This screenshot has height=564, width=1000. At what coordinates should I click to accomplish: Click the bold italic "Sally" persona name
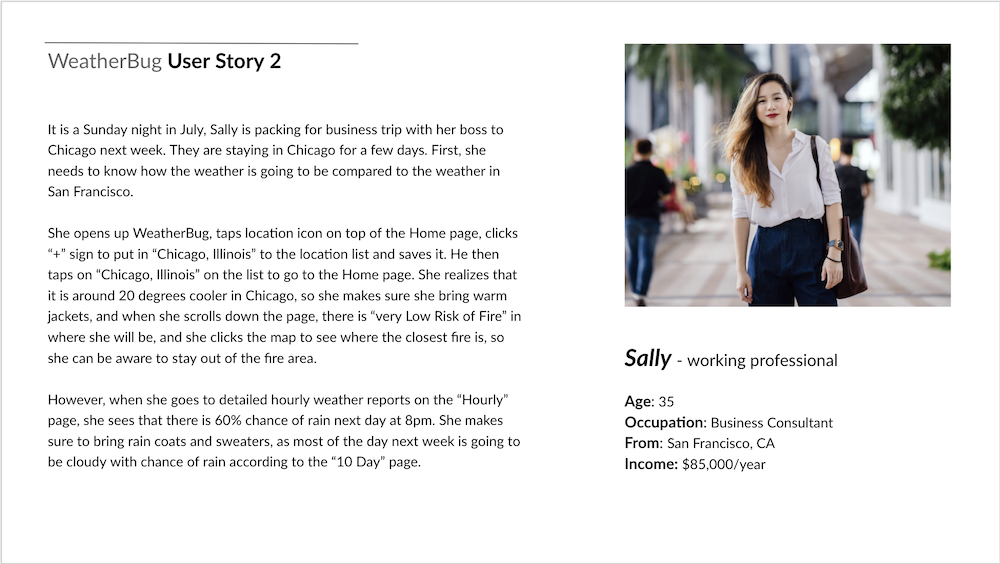click(647, 359)
